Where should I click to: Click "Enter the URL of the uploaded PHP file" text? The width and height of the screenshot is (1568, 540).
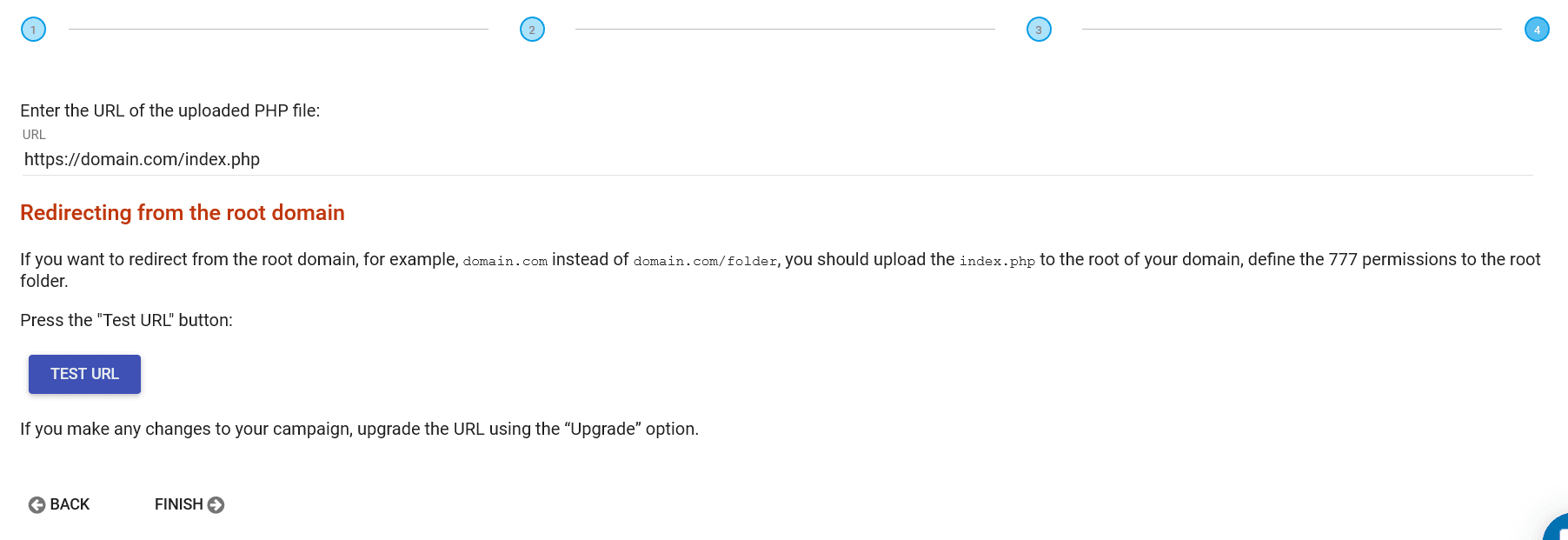[170, 110]
